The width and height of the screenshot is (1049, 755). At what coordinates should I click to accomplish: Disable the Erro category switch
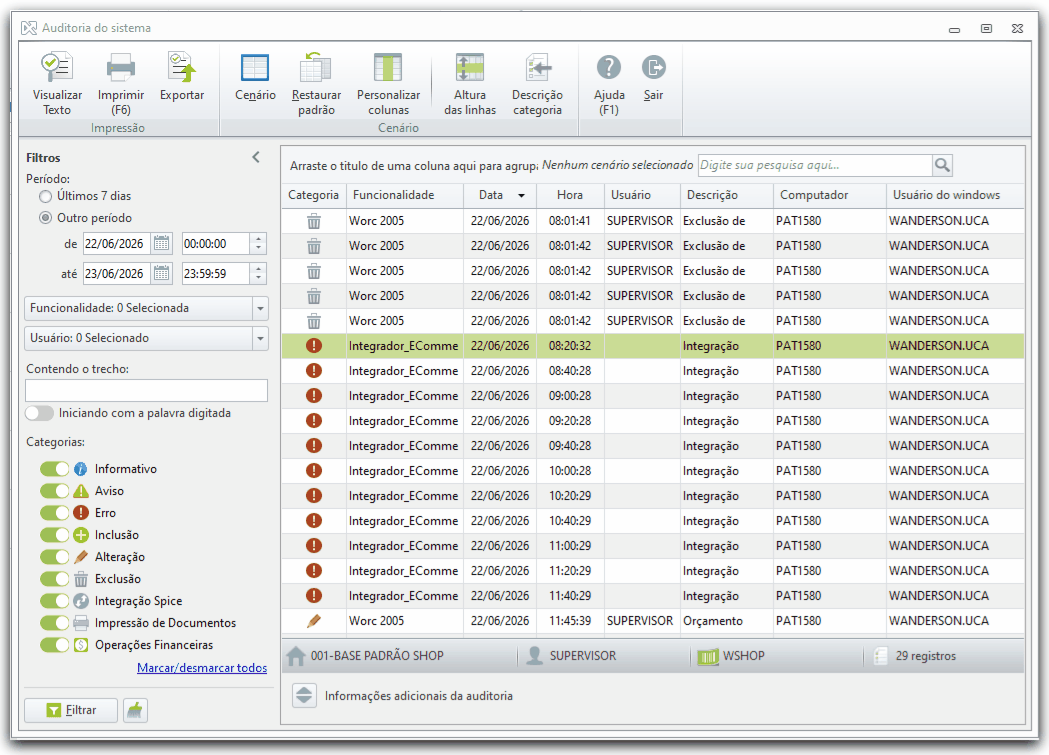[x=54, y=513]
